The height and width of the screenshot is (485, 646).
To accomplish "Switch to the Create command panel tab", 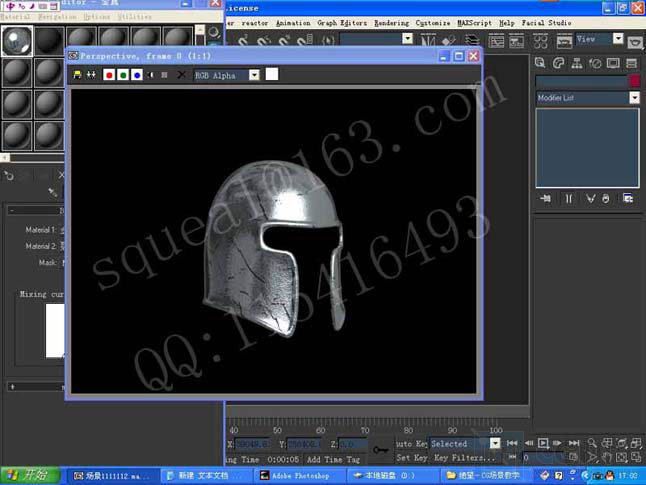I will 540,63.
